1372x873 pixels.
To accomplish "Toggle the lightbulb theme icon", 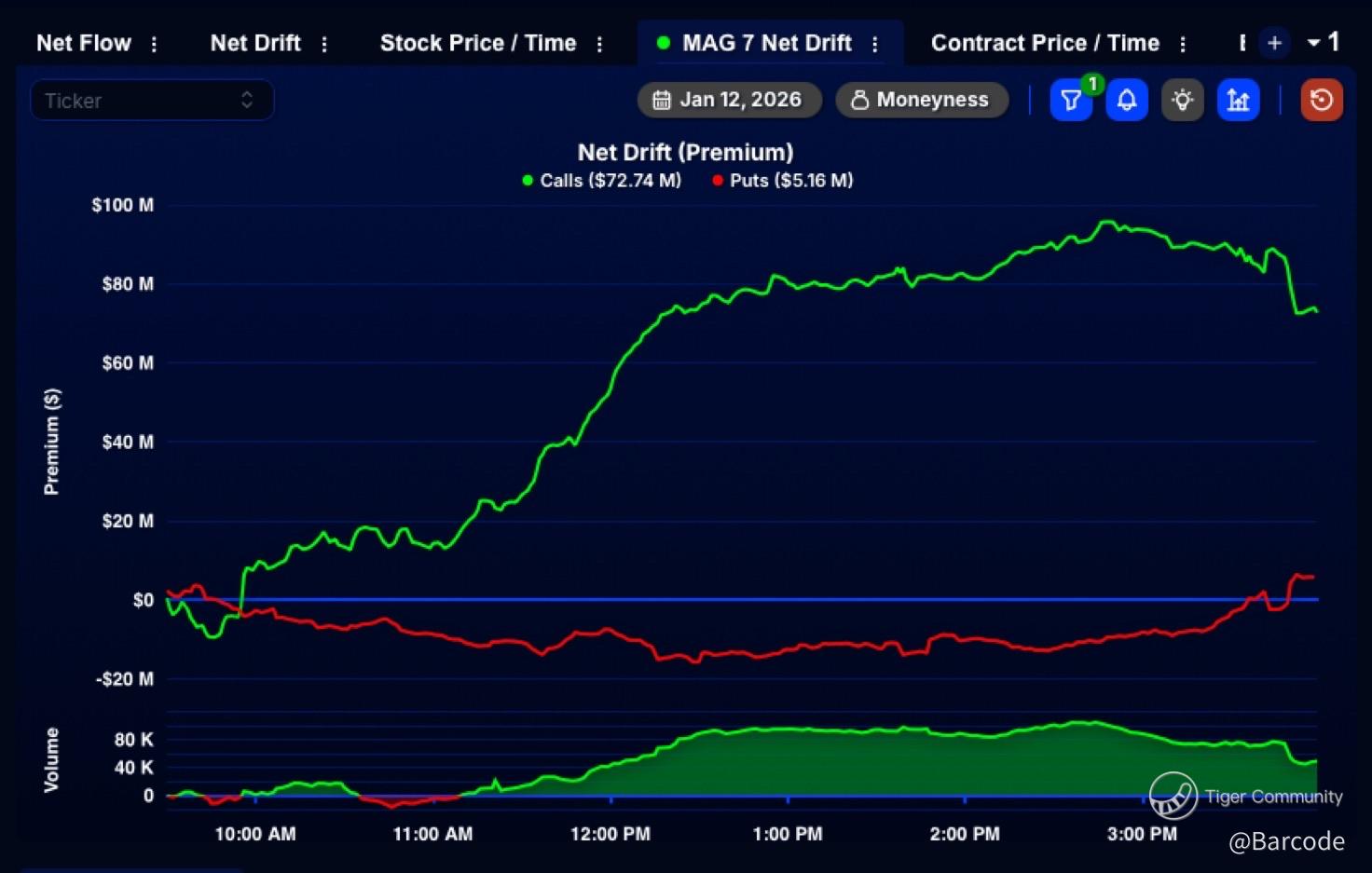I will (x=1183, y=100).
